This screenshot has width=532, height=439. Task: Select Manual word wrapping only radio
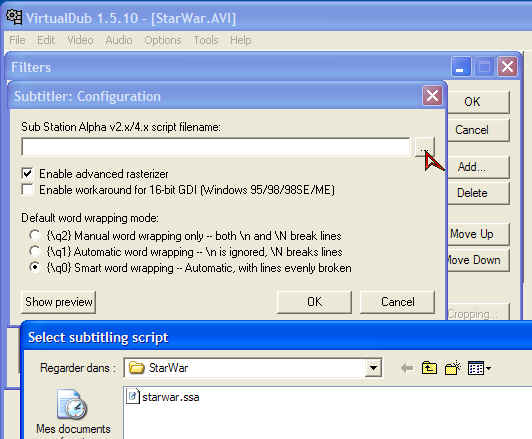tap(35, 235)
